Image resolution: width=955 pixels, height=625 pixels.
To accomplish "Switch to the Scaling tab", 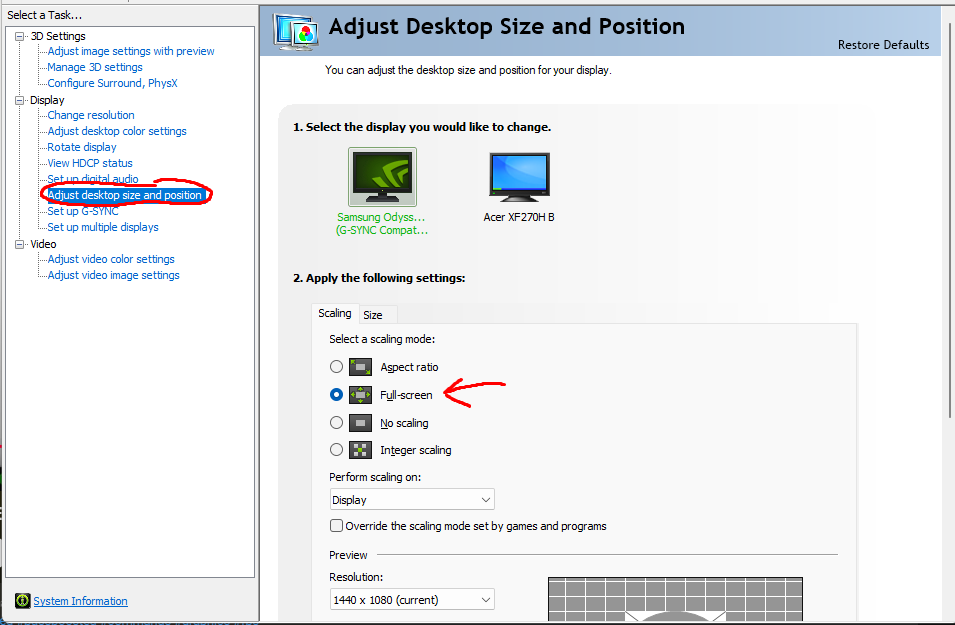I will (x=335, y=314).
